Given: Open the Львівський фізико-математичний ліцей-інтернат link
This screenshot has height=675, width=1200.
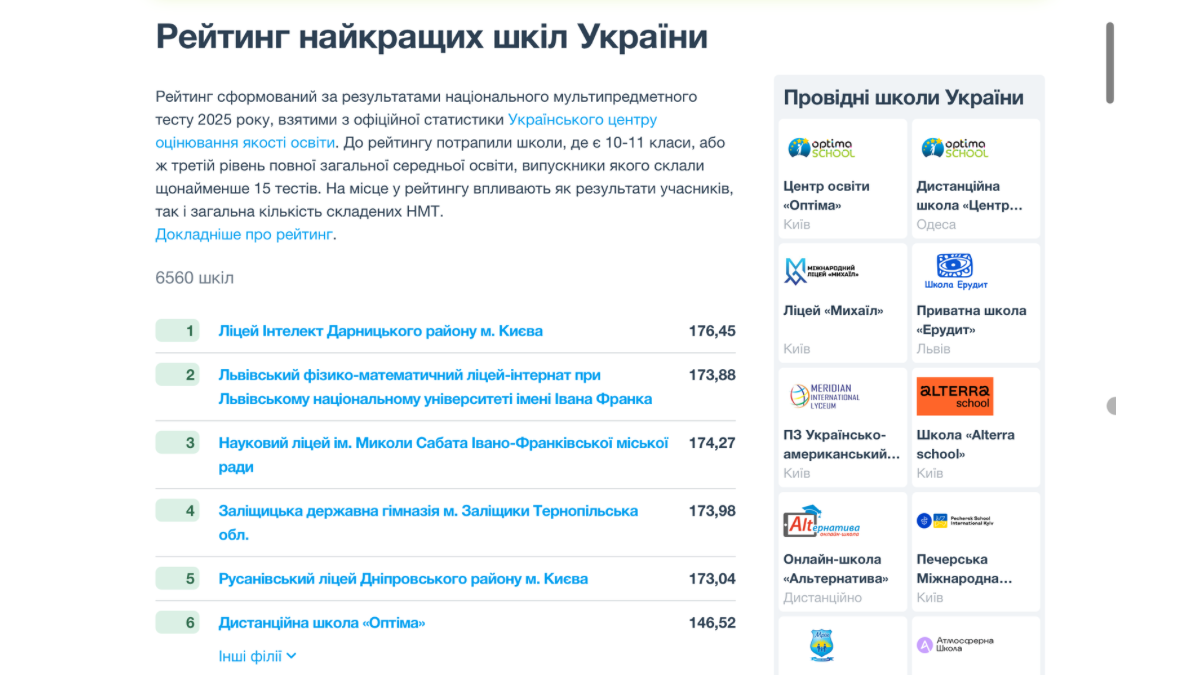Looking at the screenshot, I should (x=435, y=387).
